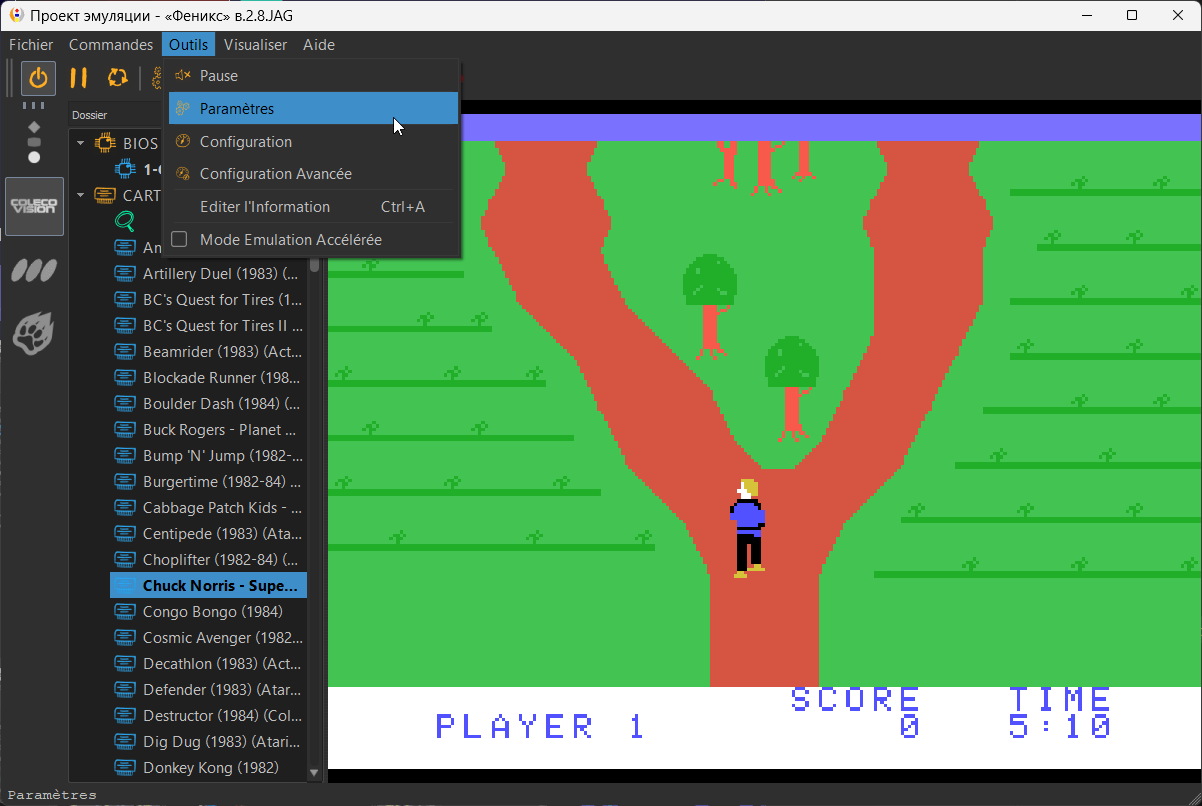Click the gauge icon beside Configuration Avancée
The width and height of the screenshot is (1202, 806).
click(x=183, y=174)
